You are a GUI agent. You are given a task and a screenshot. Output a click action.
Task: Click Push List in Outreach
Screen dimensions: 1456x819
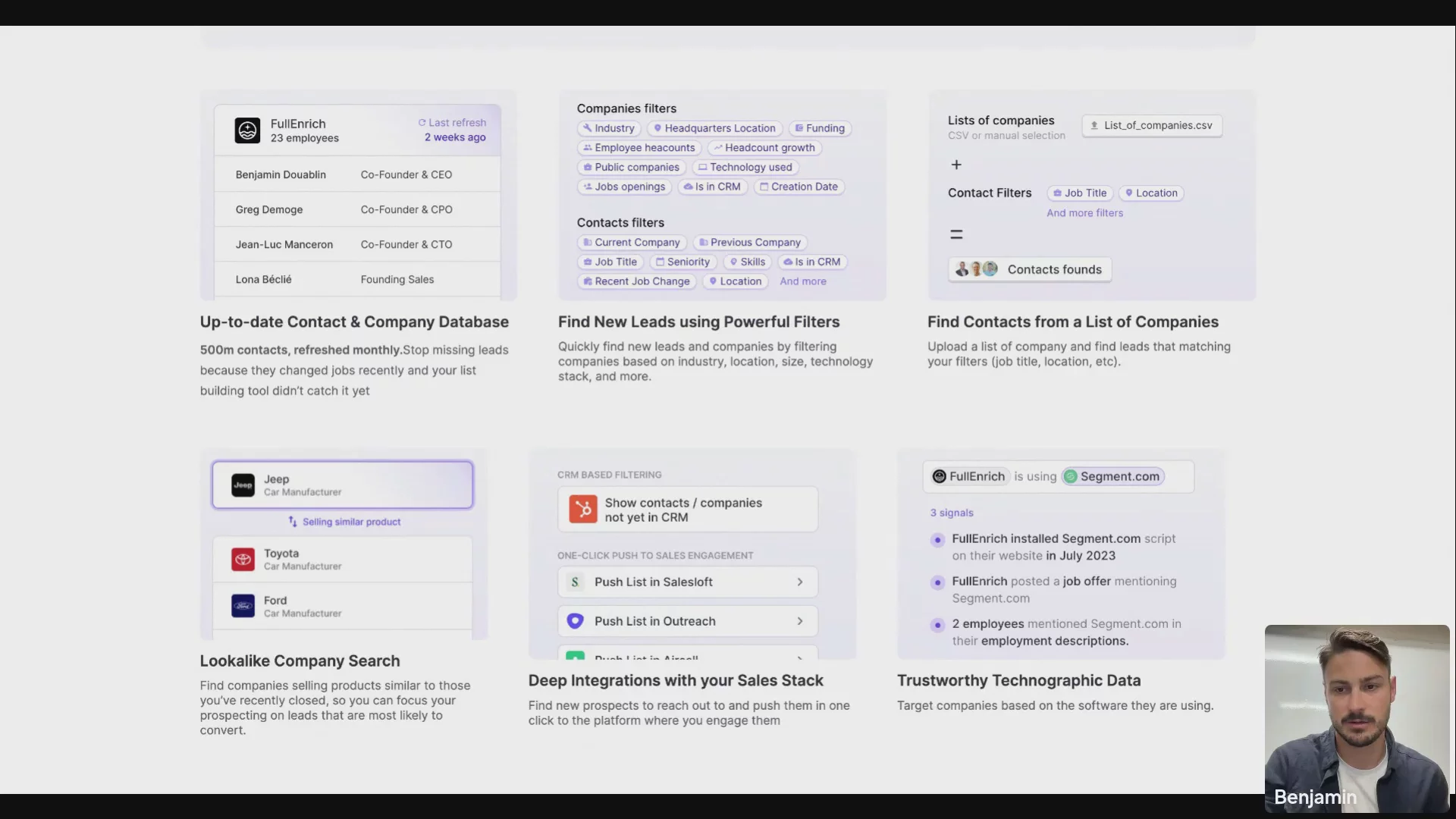tap(688, 621)
